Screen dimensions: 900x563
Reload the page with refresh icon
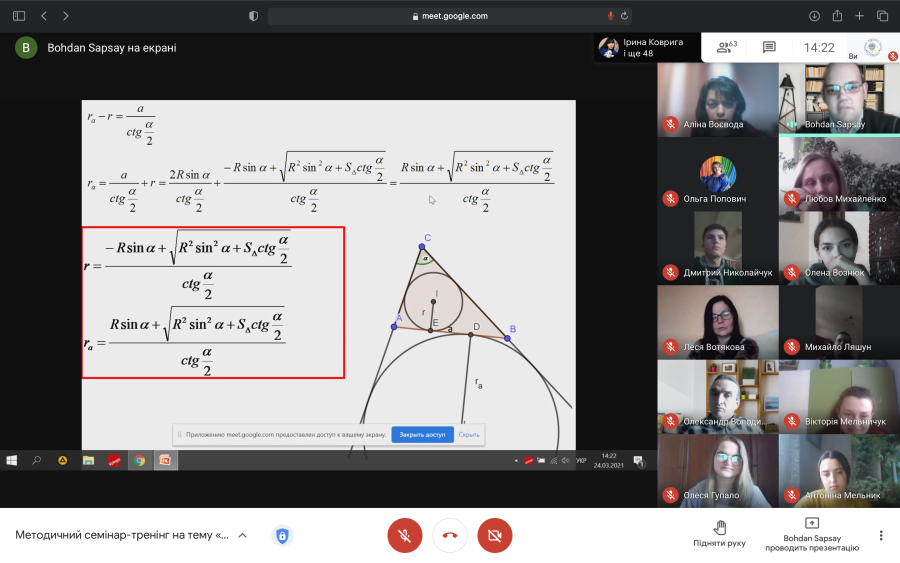pos(624,16)
